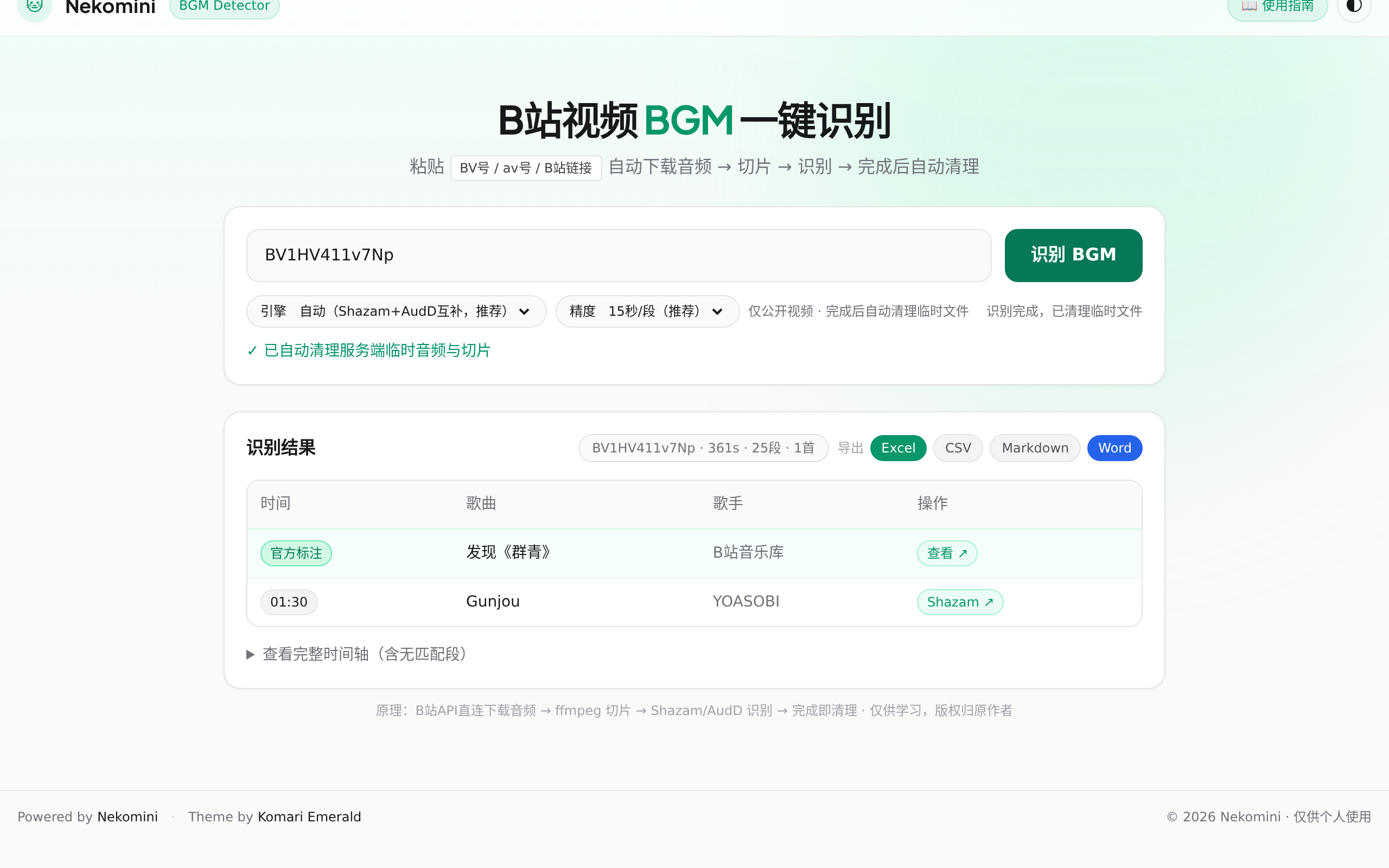The image size is (1389, 868).
Task: Click the BV1HV411v7Np · 361s summary chip
Action: 703,448
